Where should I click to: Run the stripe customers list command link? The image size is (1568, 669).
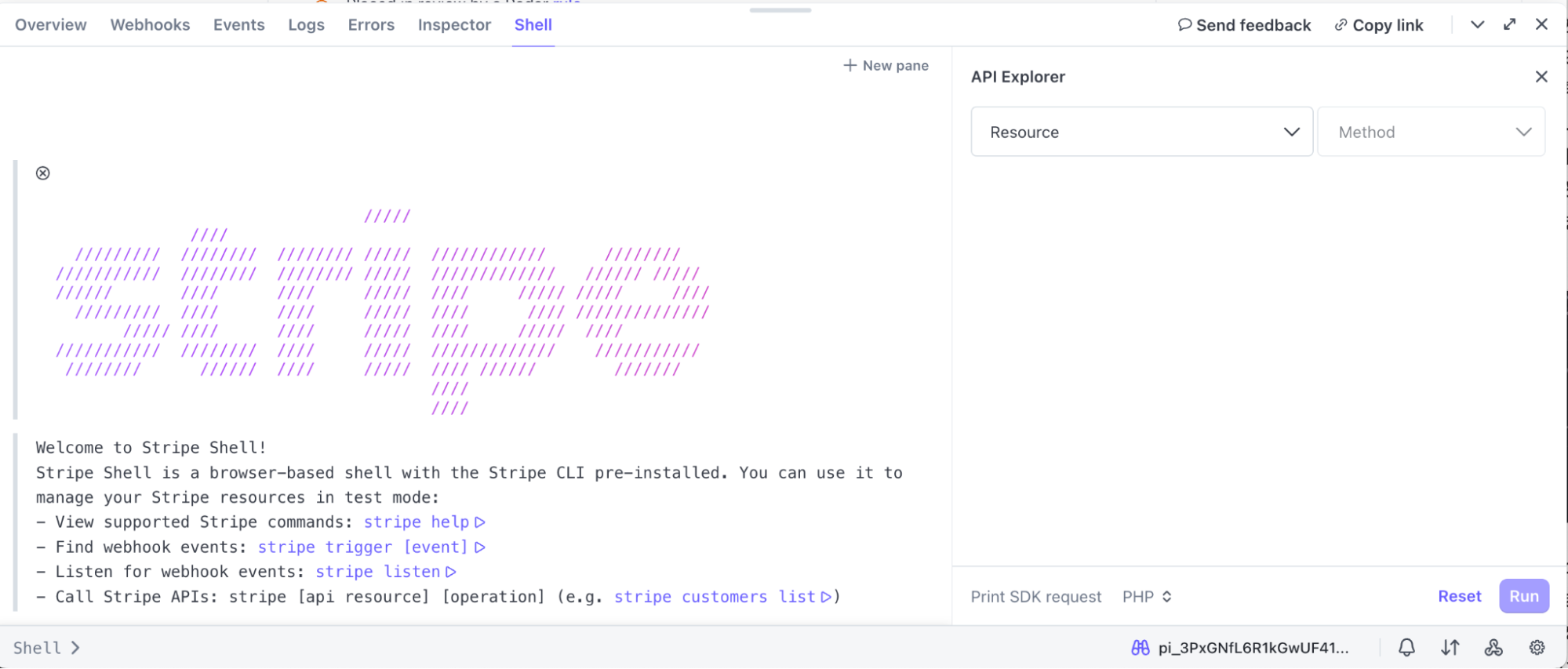(722, 597)
